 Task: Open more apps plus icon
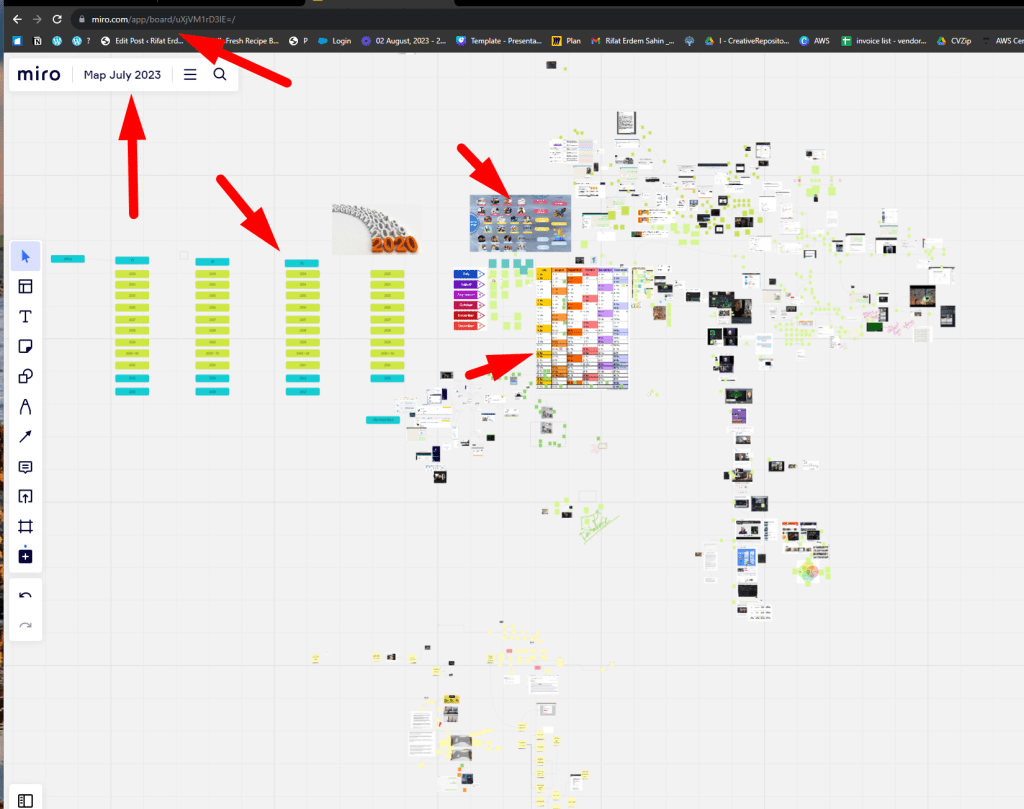(x=25, y=556)
